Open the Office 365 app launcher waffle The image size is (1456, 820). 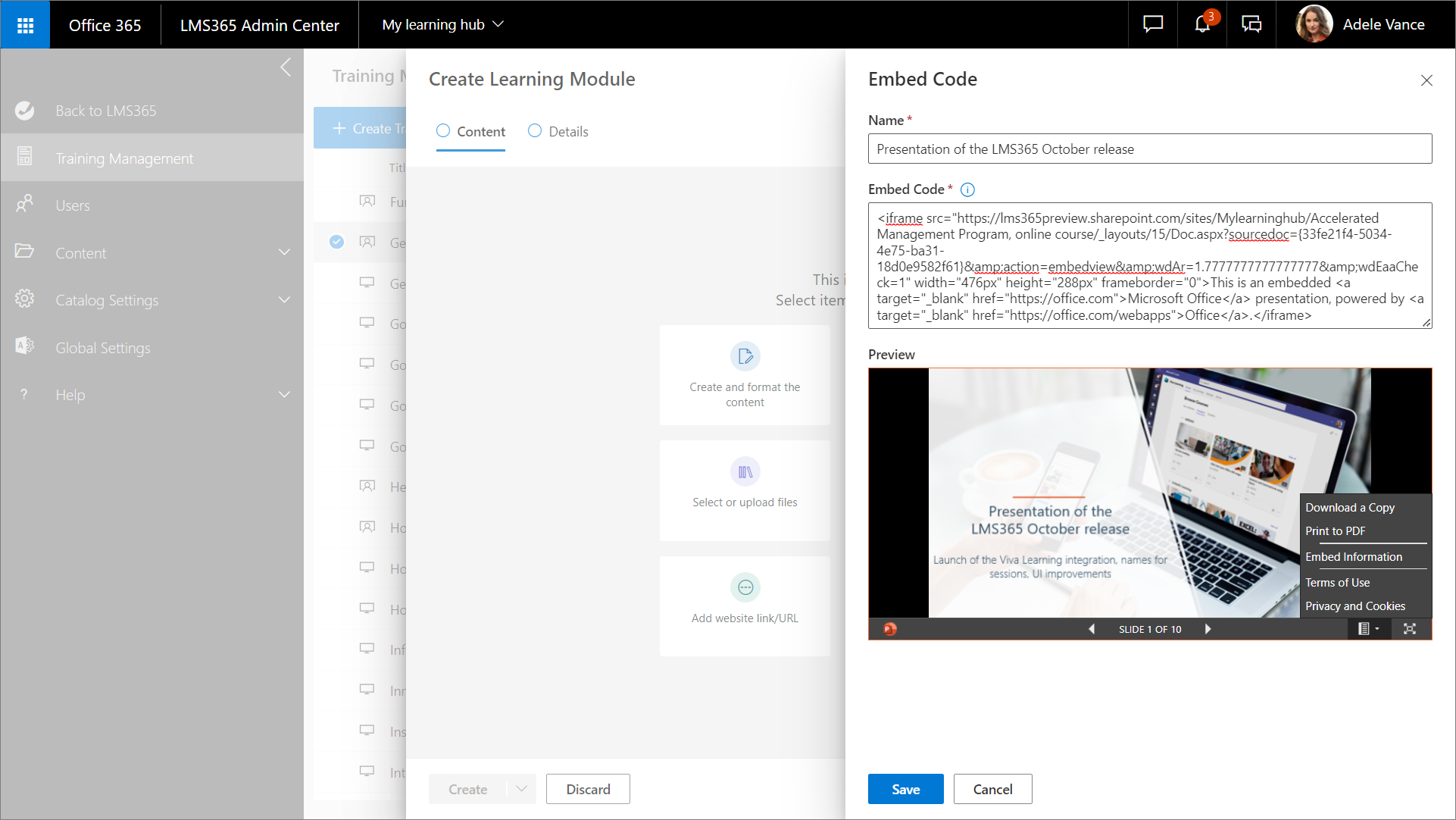pos(25,25)
